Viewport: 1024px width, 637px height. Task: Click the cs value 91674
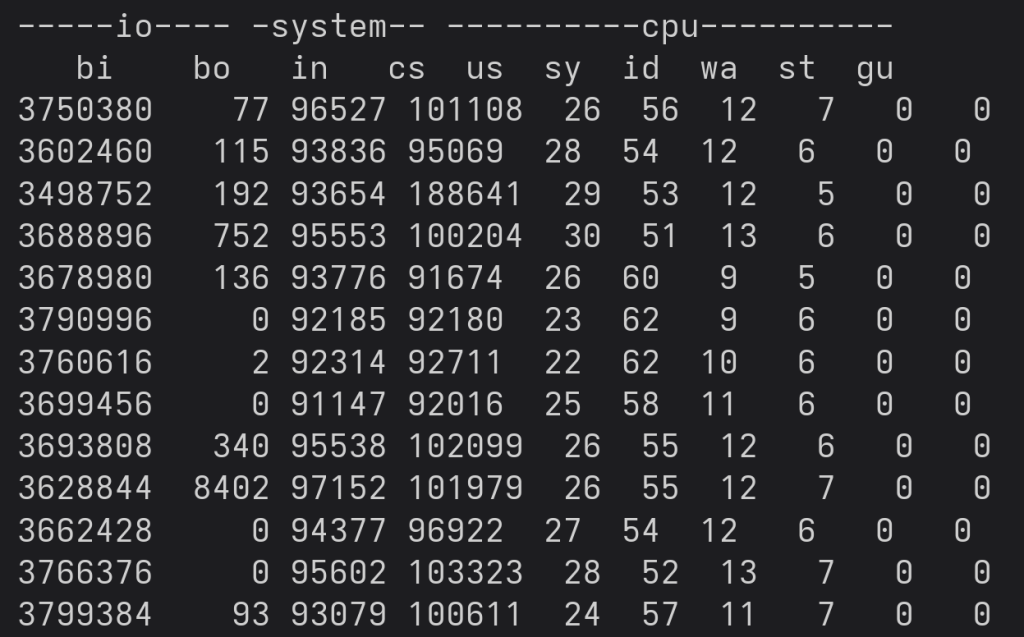[455, 278]
